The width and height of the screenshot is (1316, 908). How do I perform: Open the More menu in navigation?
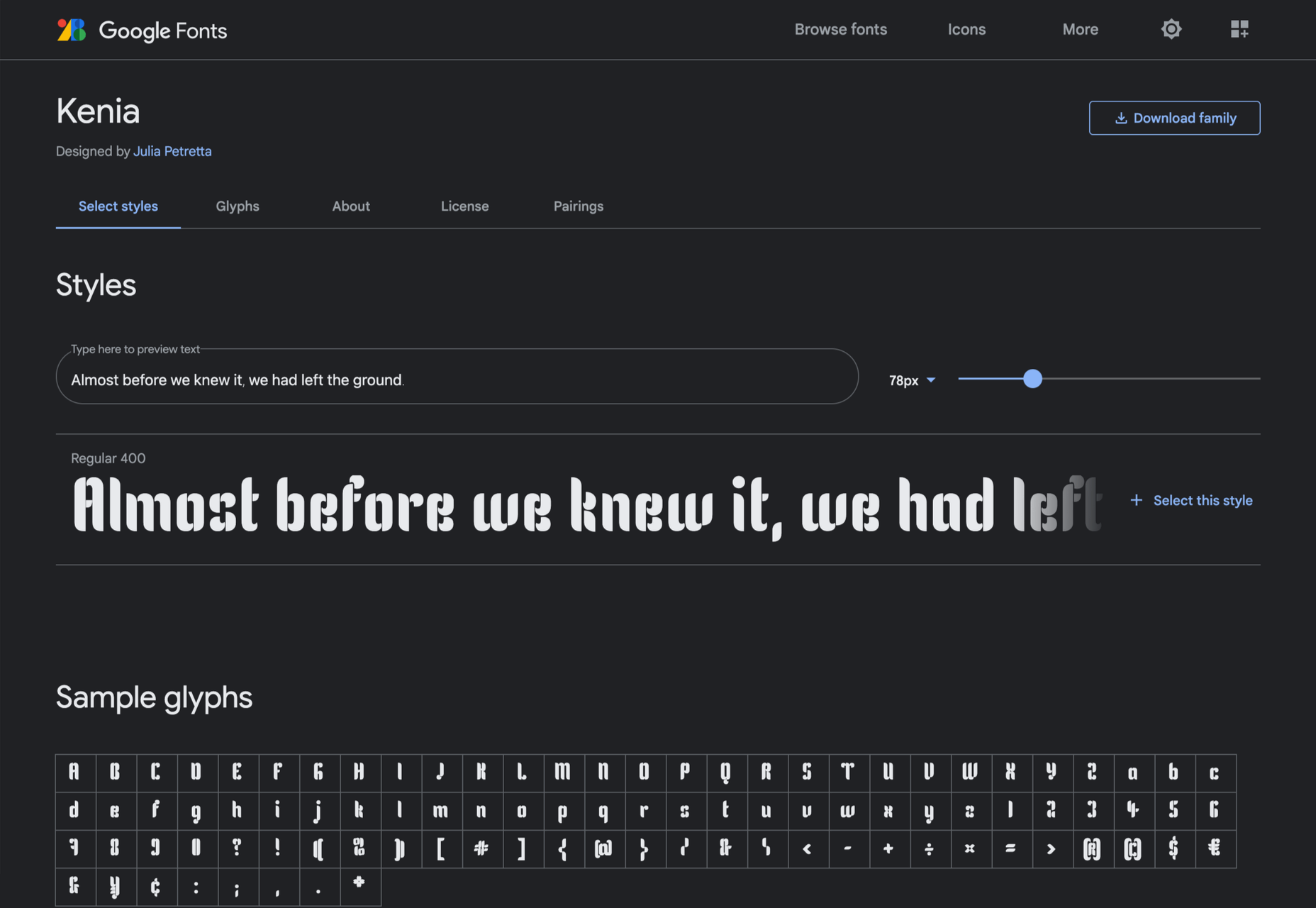(x=1080, y=29)
